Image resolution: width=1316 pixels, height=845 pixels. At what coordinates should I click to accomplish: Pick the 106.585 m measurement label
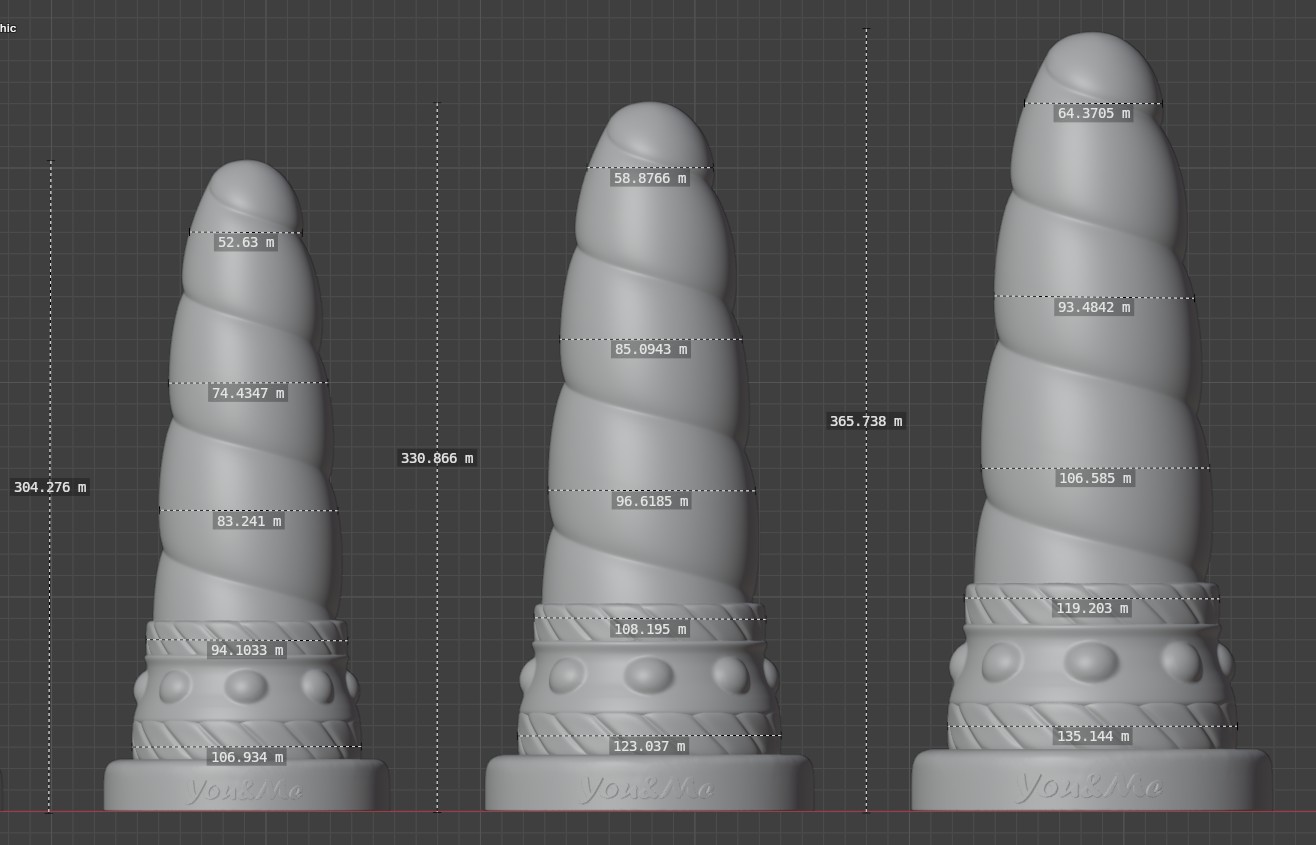[x=1094, y=478]
